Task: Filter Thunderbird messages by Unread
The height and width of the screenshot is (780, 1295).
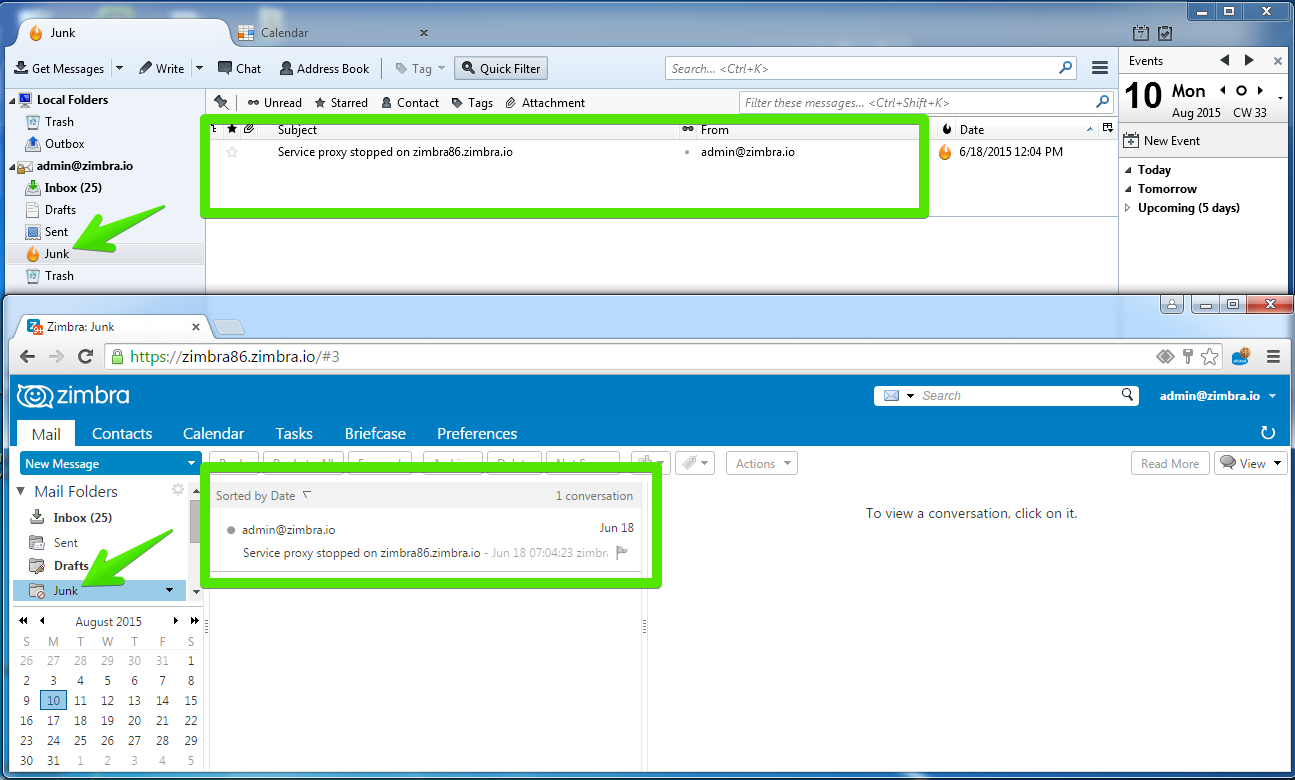Action: 275,102
